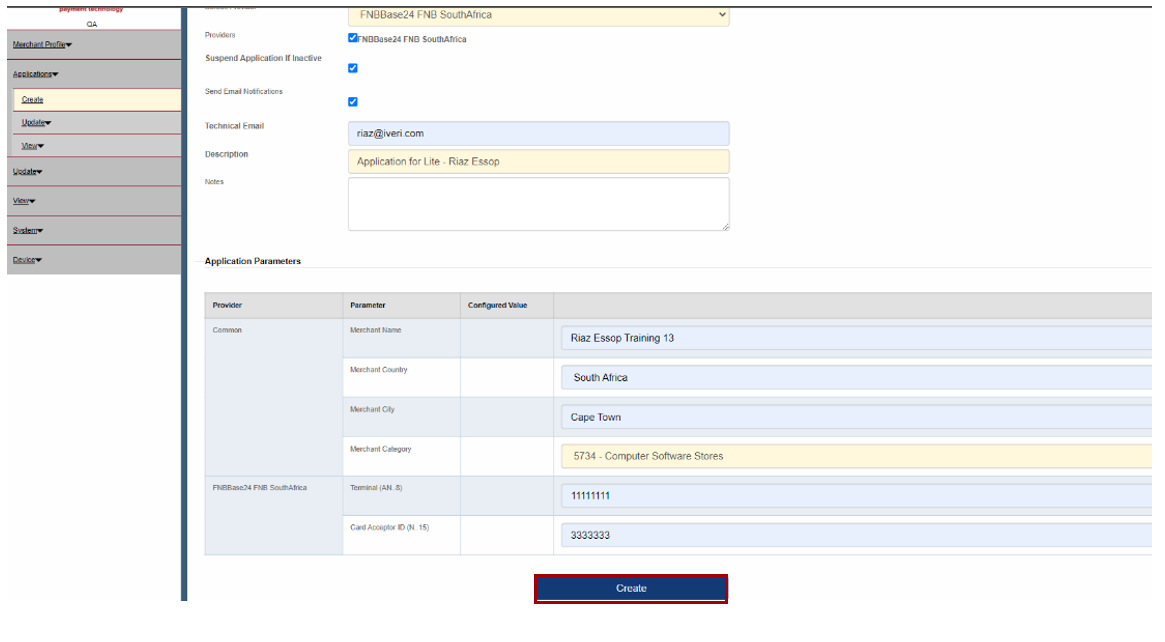Toggle Send Email Notifications checkbox
1165x642 pixels.
click(353, 101)
